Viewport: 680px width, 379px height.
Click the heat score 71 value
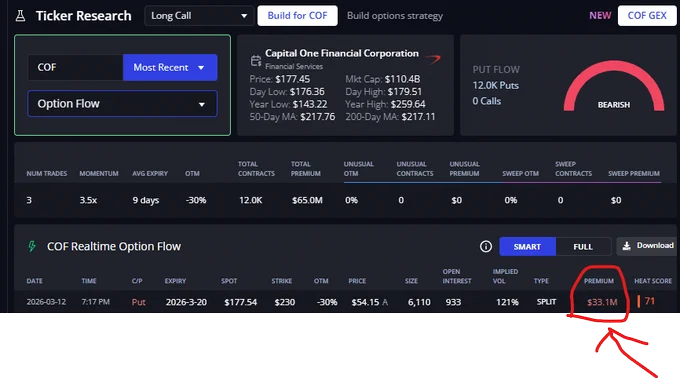point(649,301)
